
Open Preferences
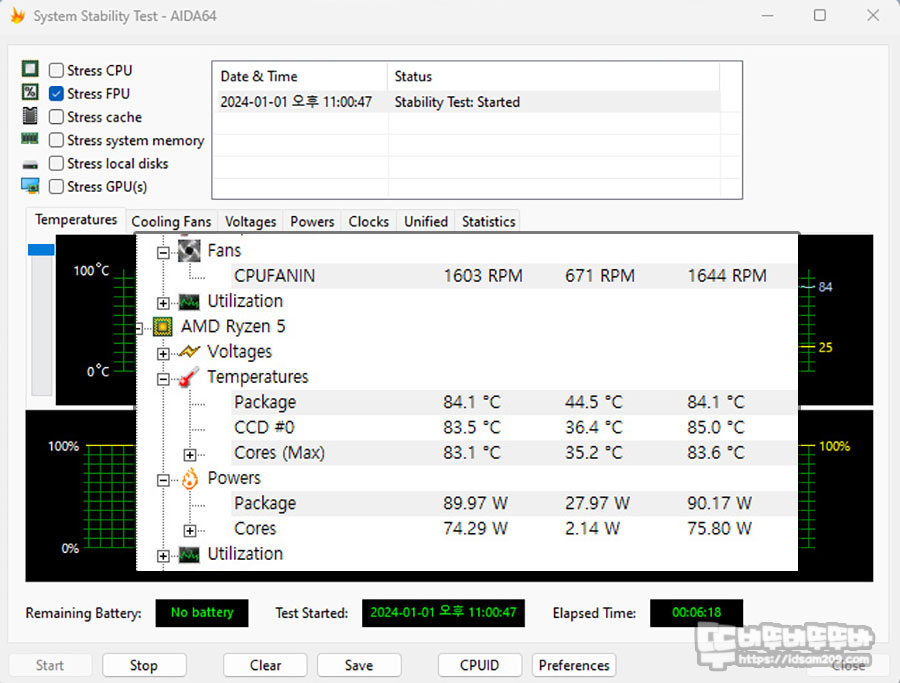click(x=574, y=665)
